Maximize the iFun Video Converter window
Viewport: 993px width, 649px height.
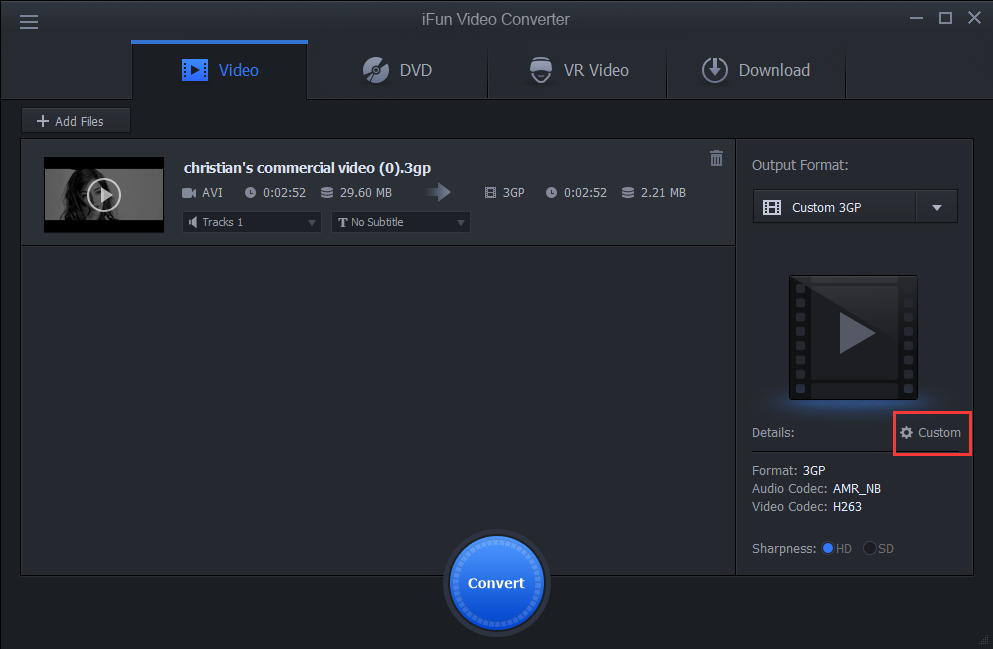coord(946,18)
